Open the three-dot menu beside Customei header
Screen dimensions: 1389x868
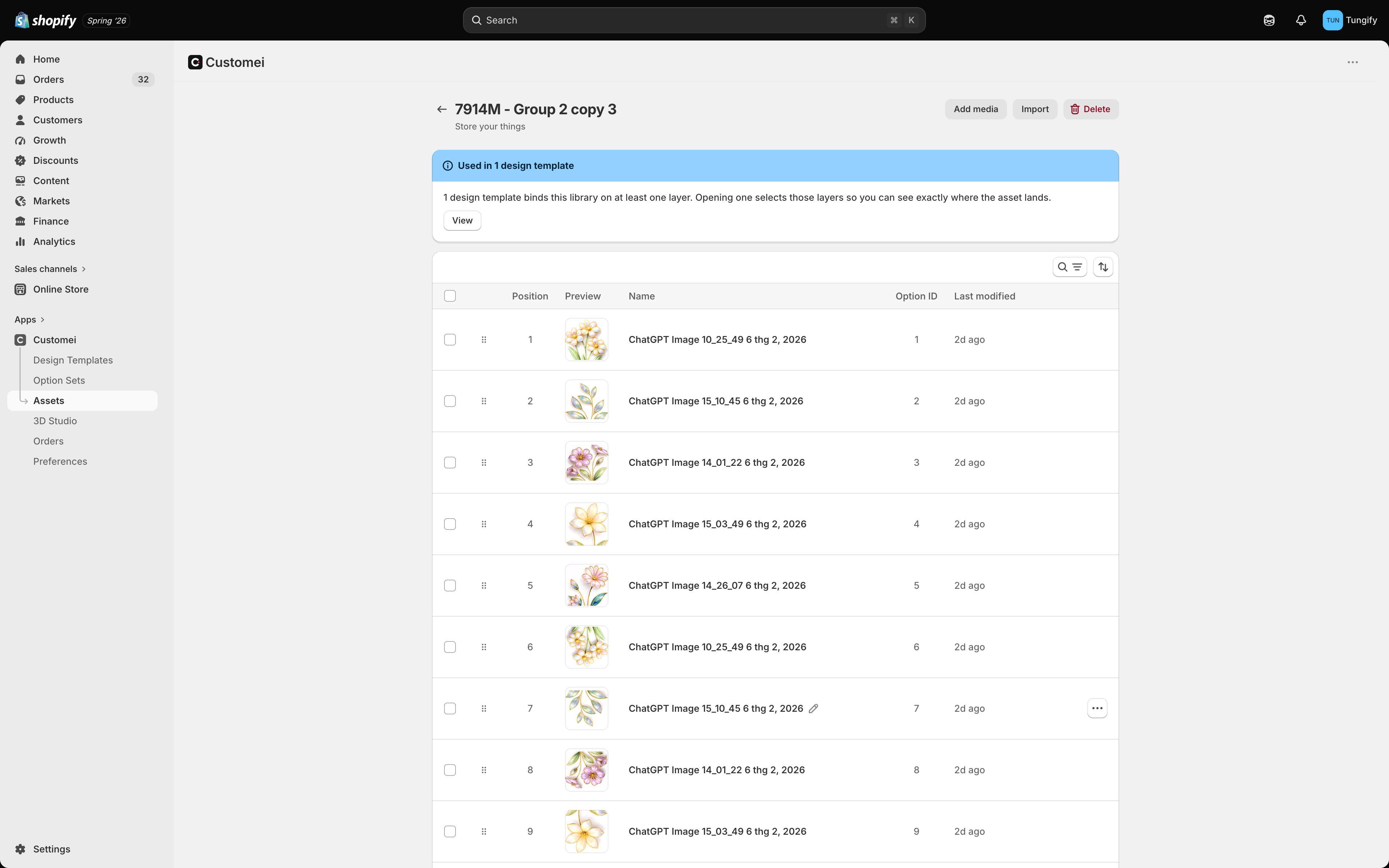(1353, 62)
